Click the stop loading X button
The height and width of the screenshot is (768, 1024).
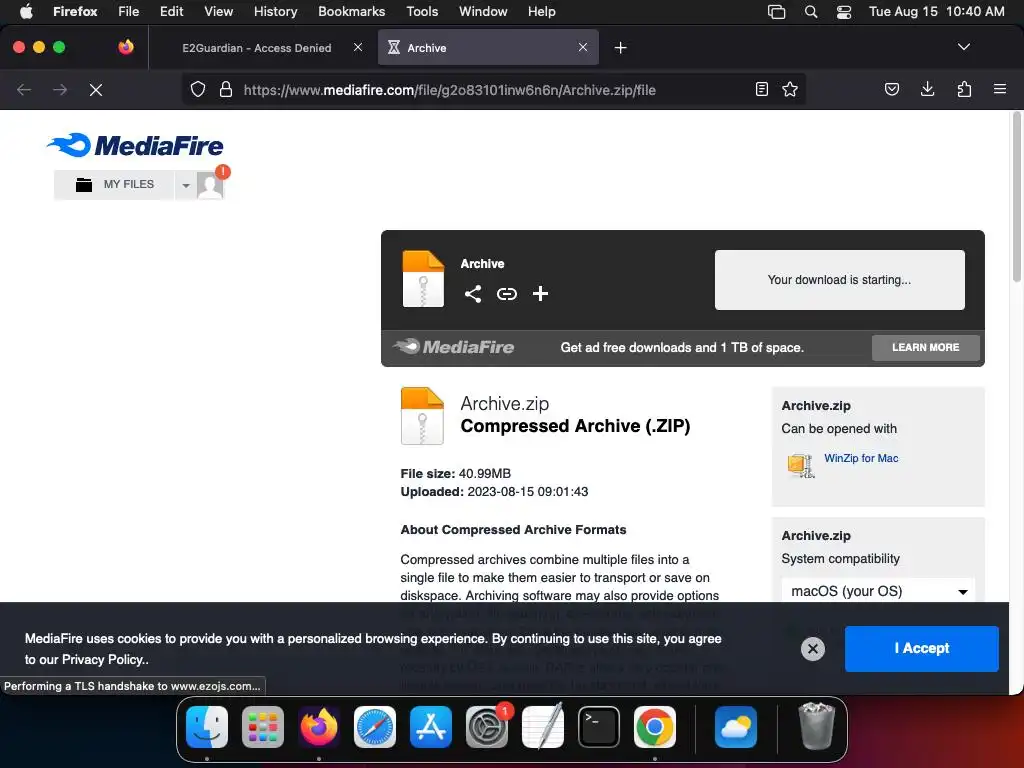(x=96, y=89)
